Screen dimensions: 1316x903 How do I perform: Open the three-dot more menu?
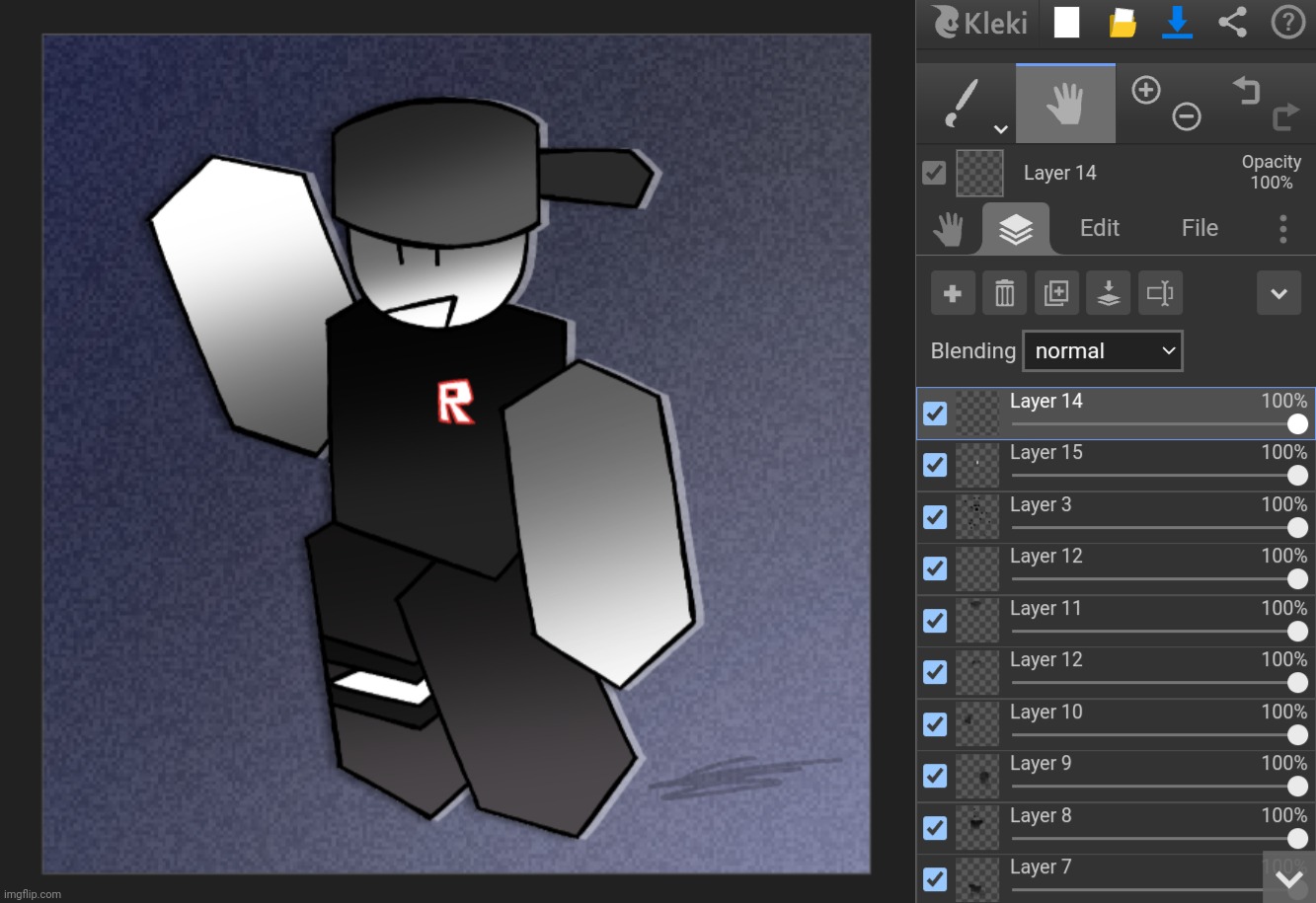tap(1282, 229)
